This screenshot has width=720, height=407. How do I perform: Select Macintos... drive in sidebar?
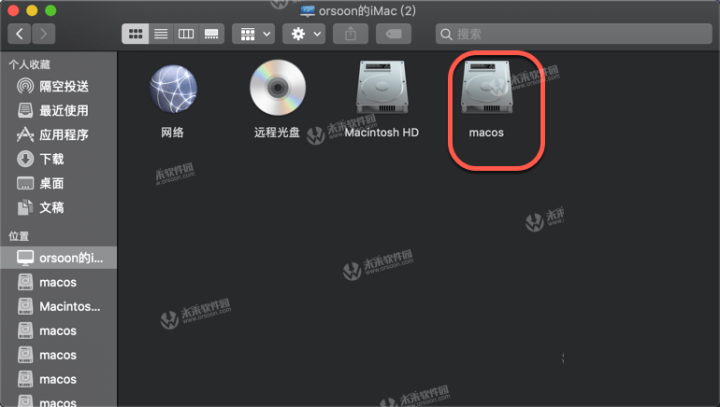point(58,306)
